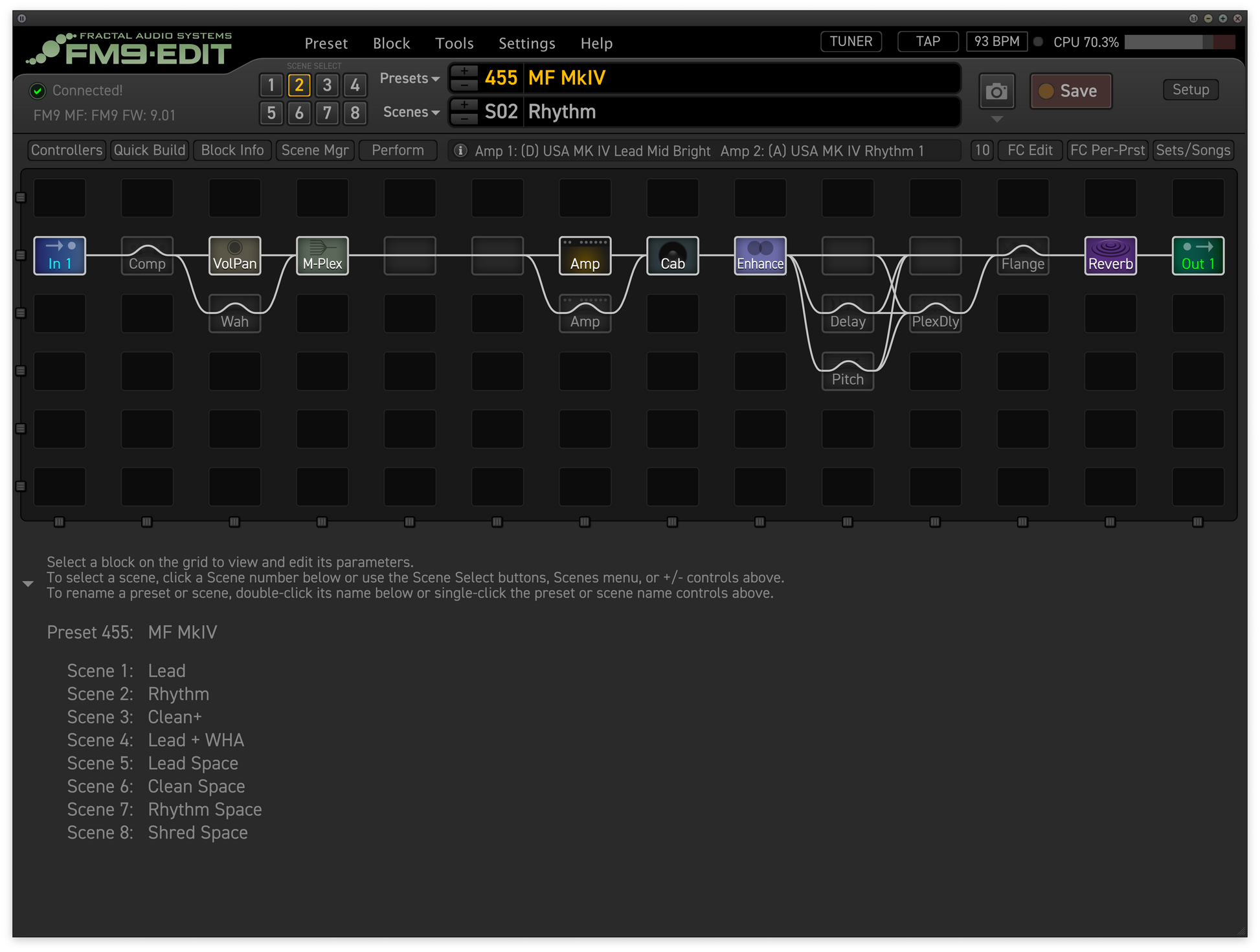Select the Reverb block on grid
Image resolution: width=1260 pixels, height=952 pixels.
coord(1110,256)
